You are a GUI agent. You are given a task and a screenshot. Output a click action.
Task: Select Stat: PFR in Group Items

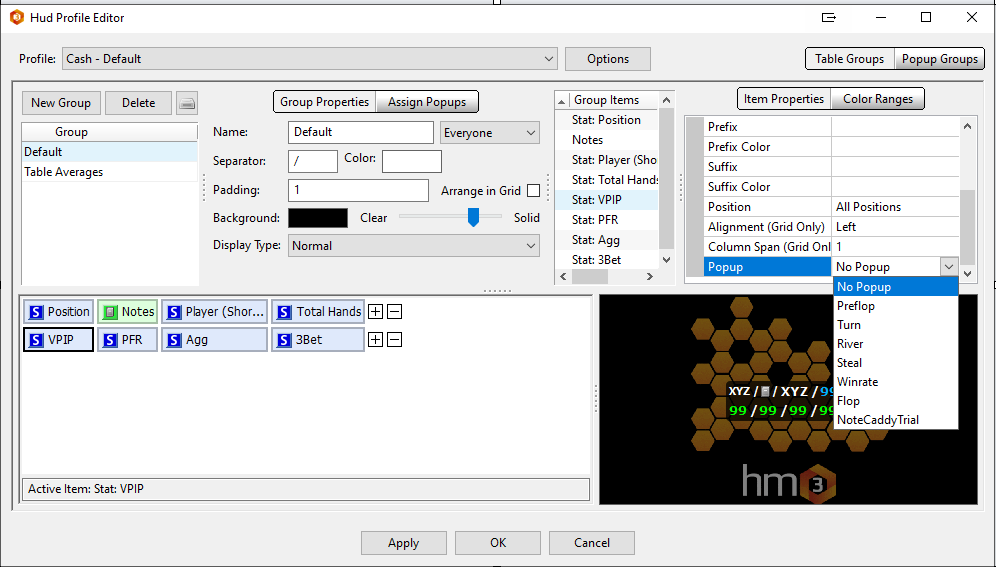pos(607,220)
